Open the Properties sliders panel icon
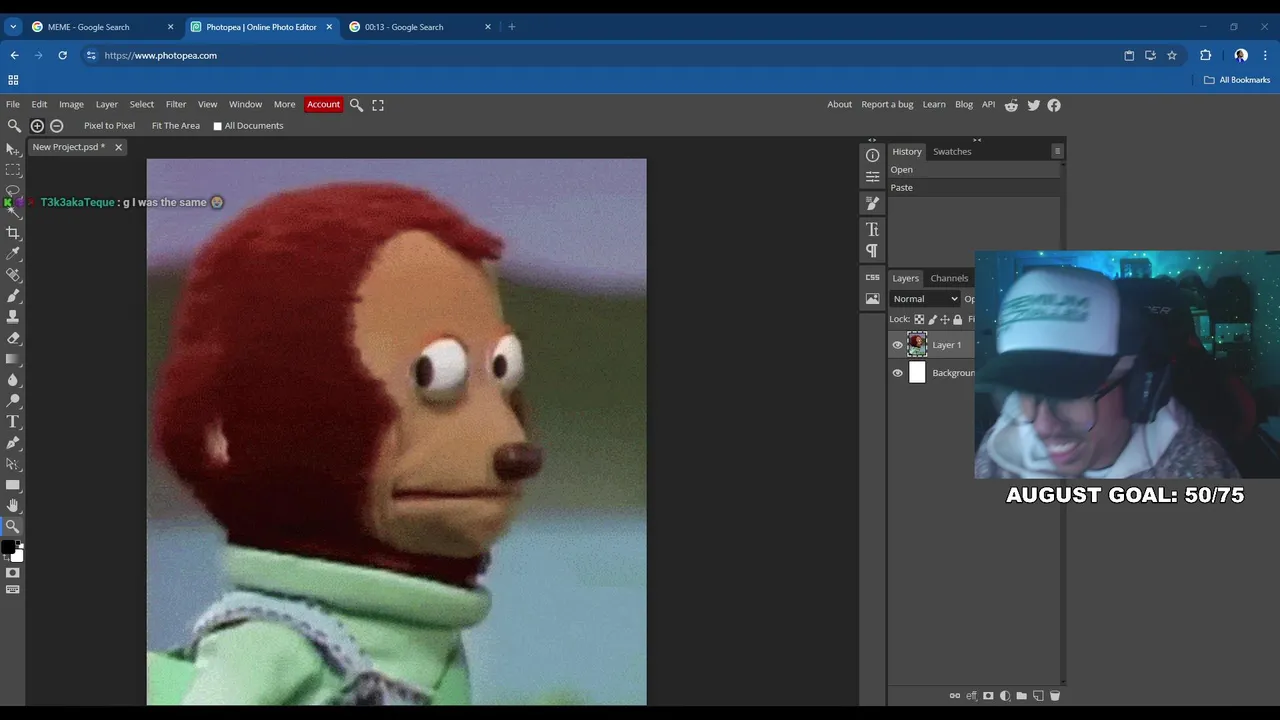 tap(872, 177)
